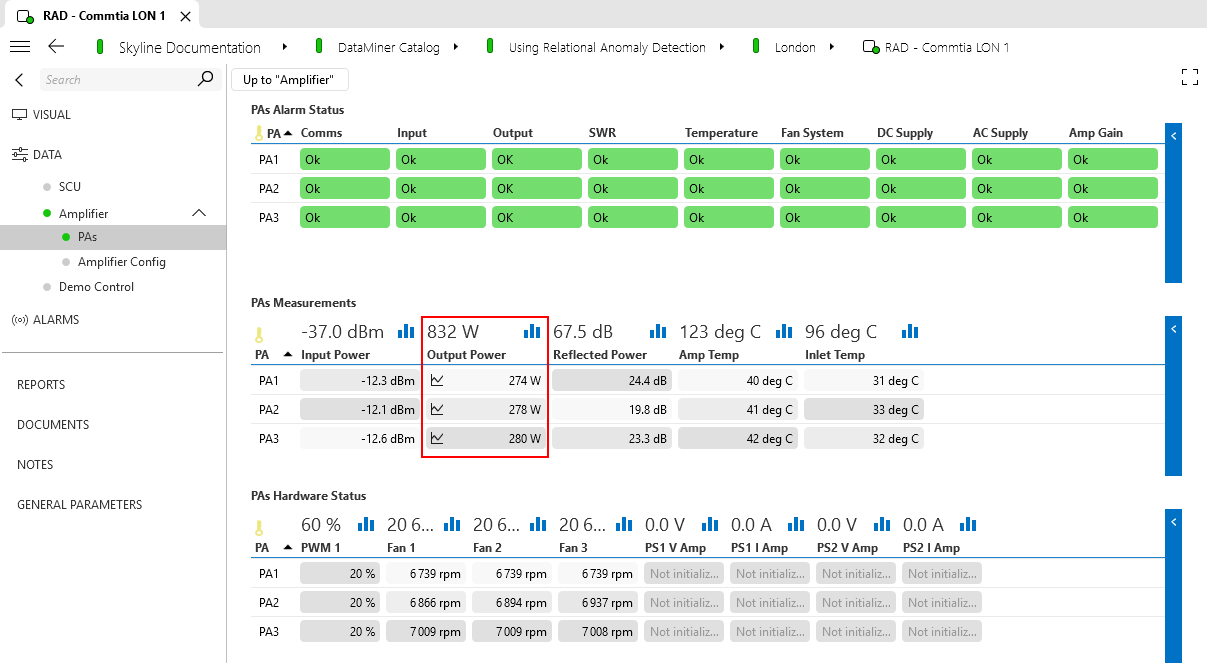1207x663 pixels.
Task: Click histogram icon beside 60 % PWM 1
Action: 366,524
